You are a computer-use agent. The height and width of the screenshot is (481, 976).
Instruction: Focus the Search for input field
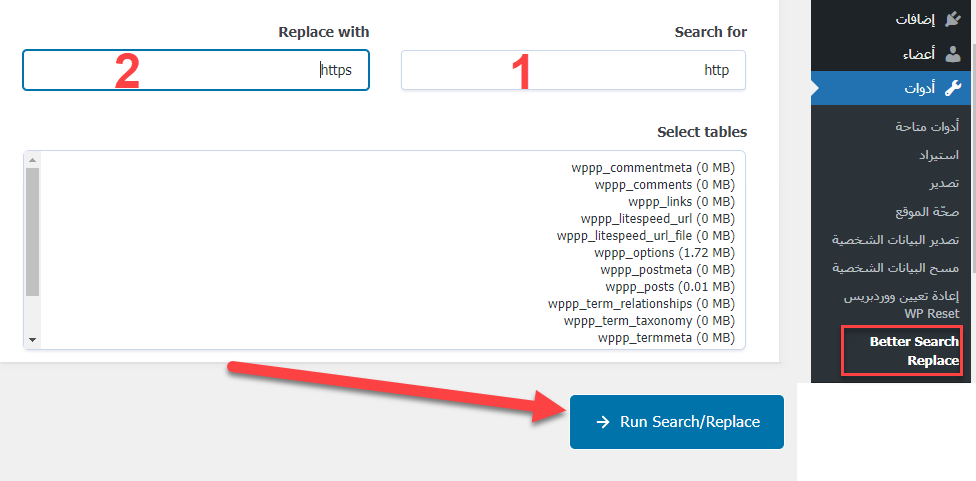[x=573, y=70]
